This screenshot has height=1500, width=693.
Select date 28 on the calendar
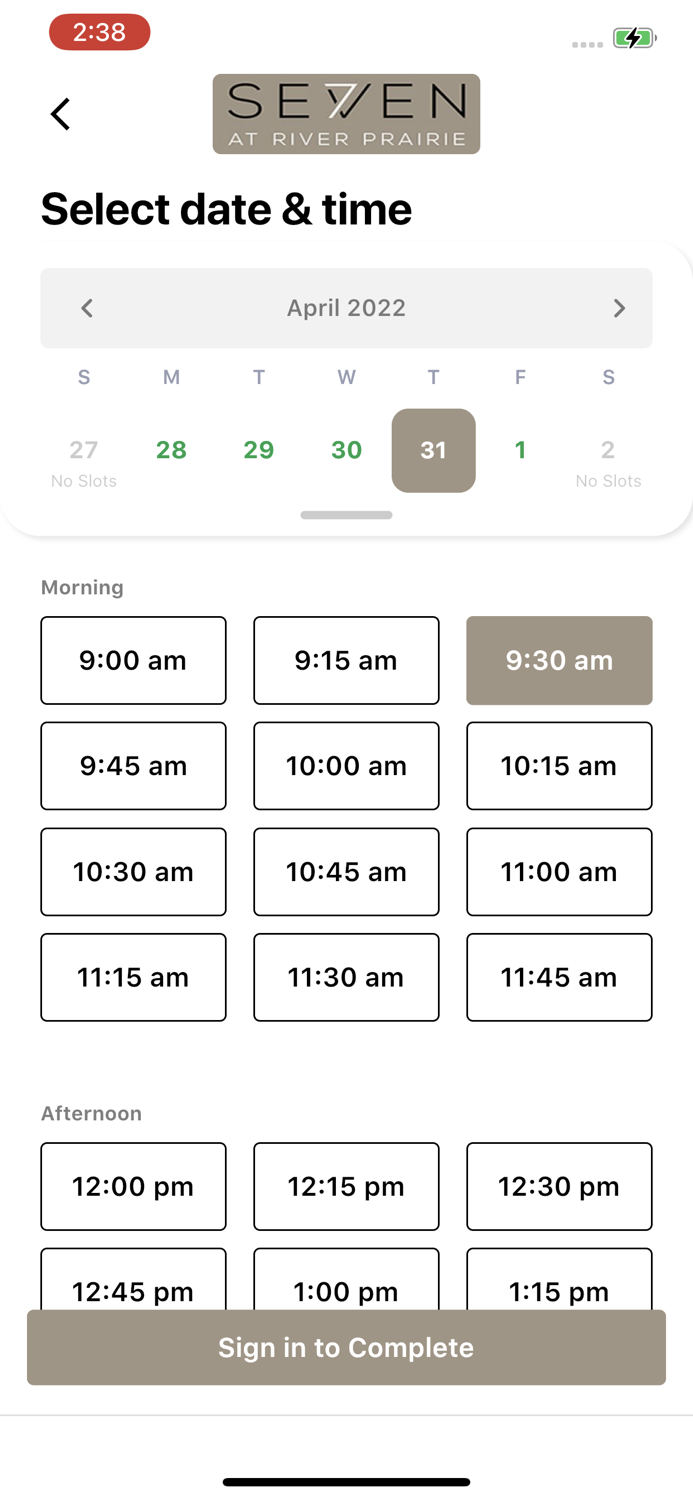pos(171,450)
